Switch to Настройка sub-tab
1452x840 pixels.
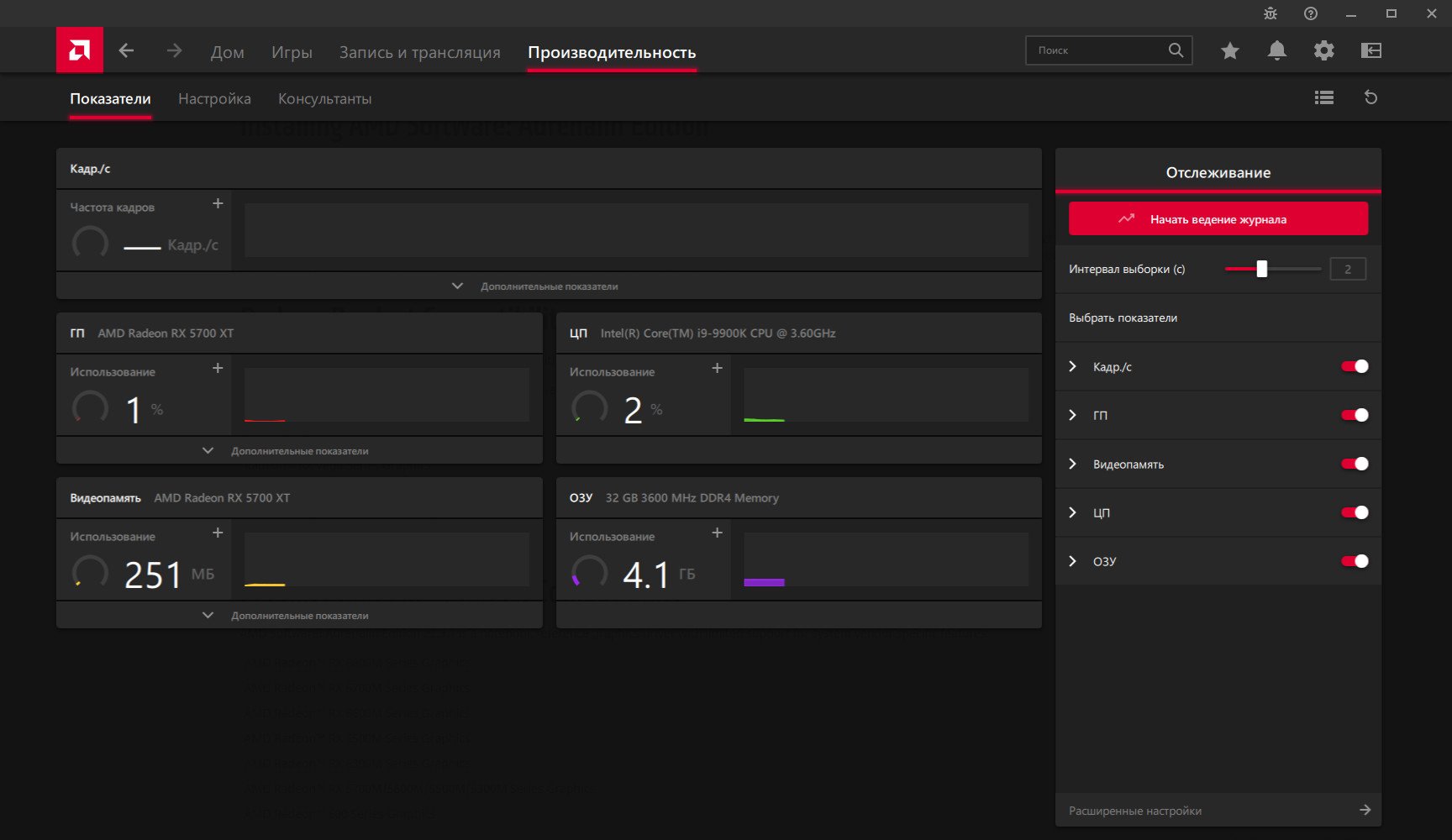214,98
